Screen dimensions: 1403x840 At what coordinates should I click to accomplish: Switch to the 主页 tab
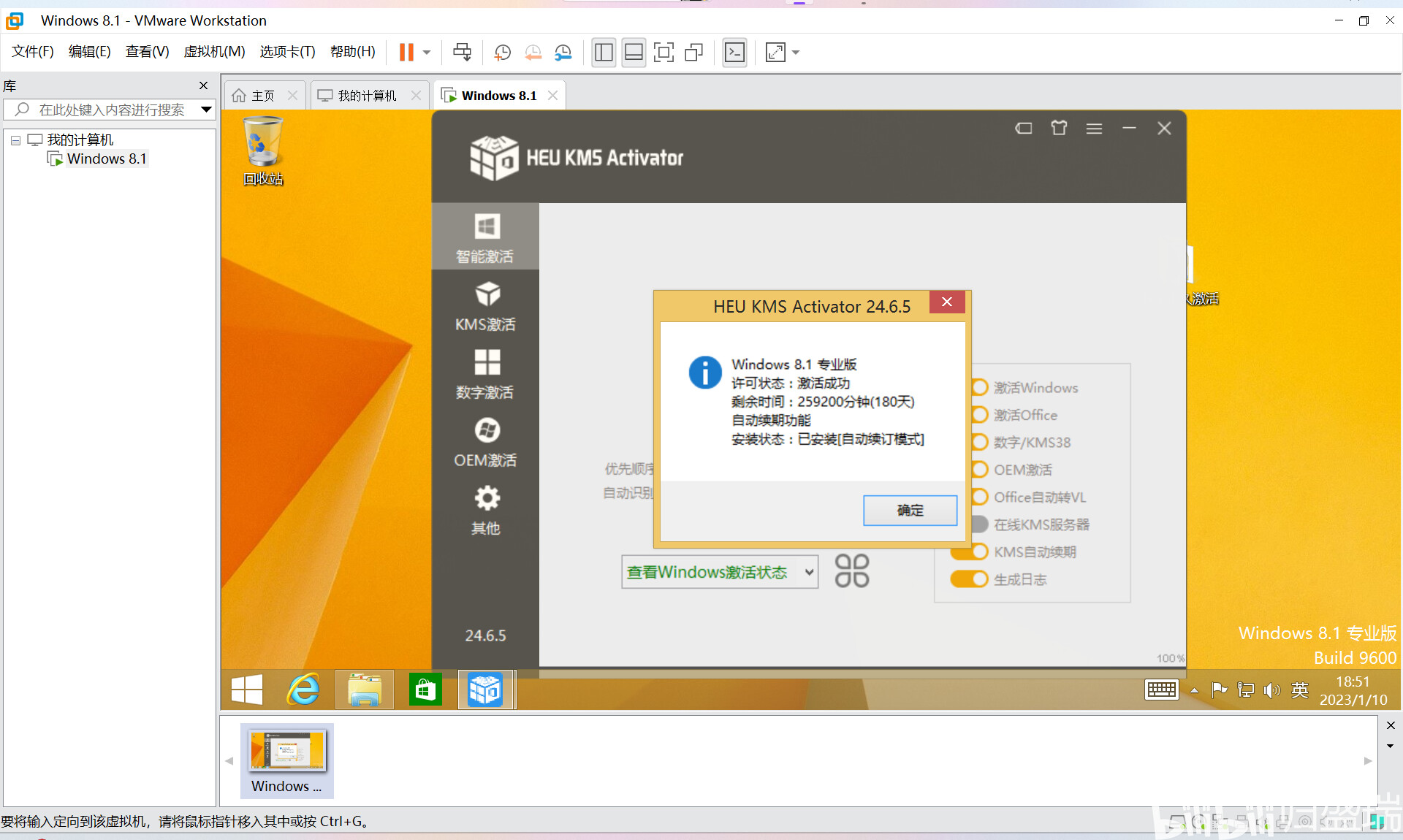click(263, 96)
